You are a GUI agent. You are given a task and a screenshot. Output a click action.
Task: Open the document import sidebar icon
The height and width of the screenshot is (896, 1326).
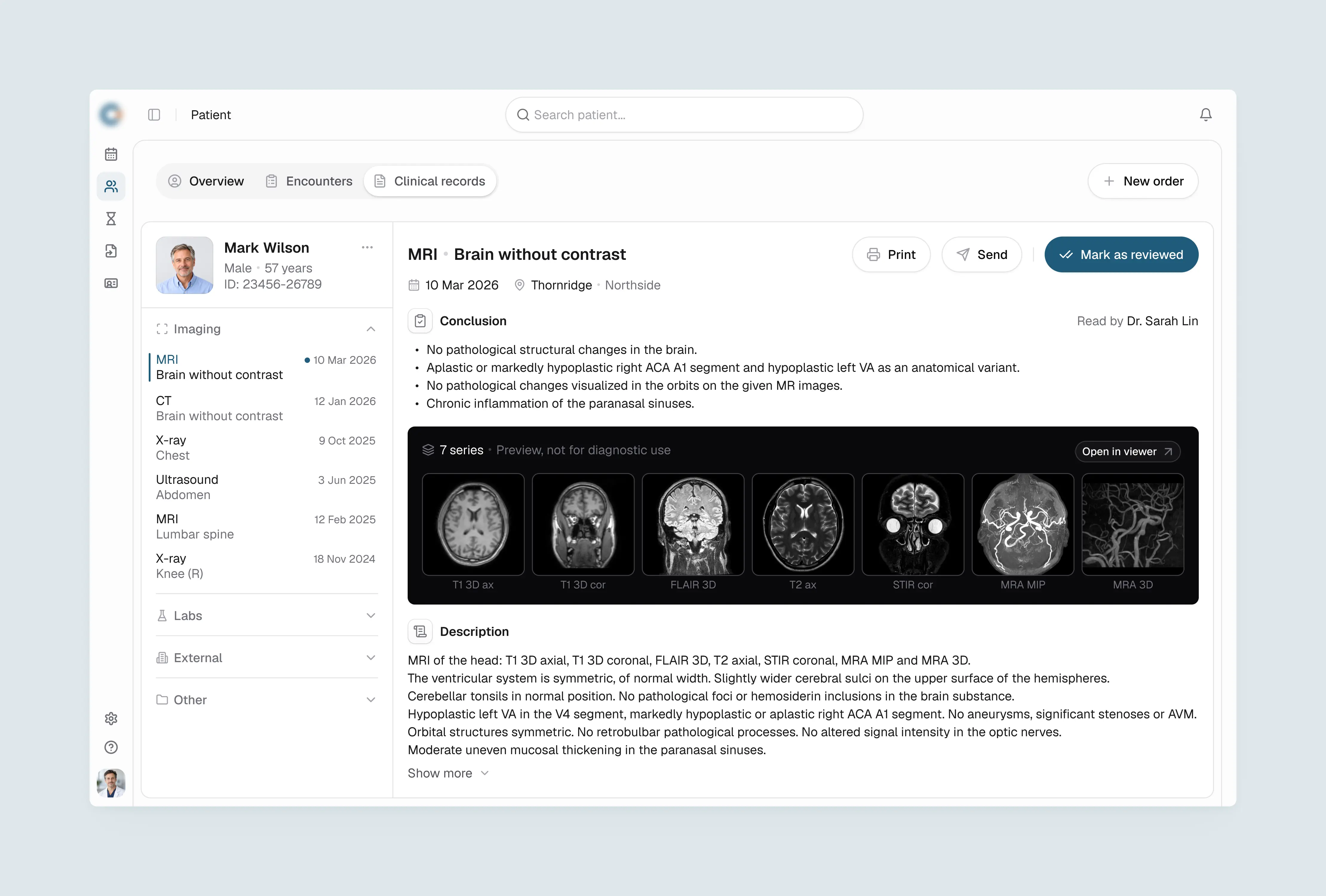111,251
